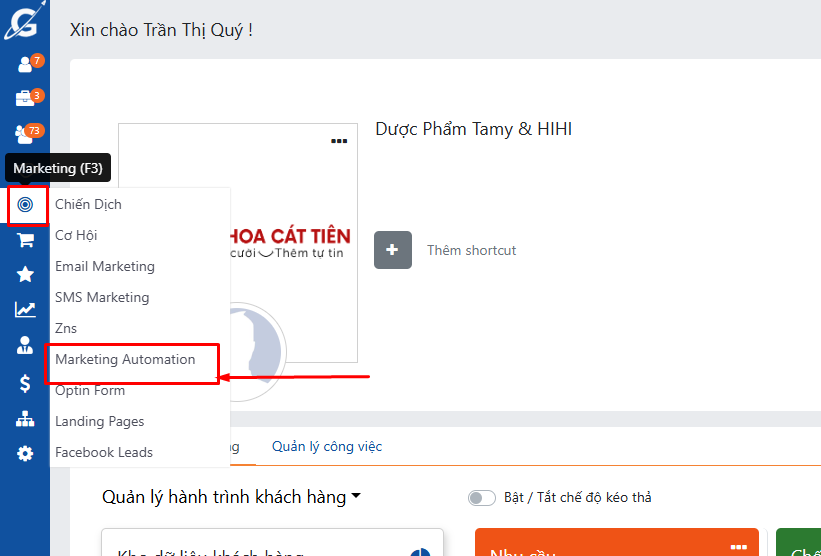Choose Email Marketing in Marketing menu
The image size is (821, 556).
pyautogui.click(x=105, y=267)
